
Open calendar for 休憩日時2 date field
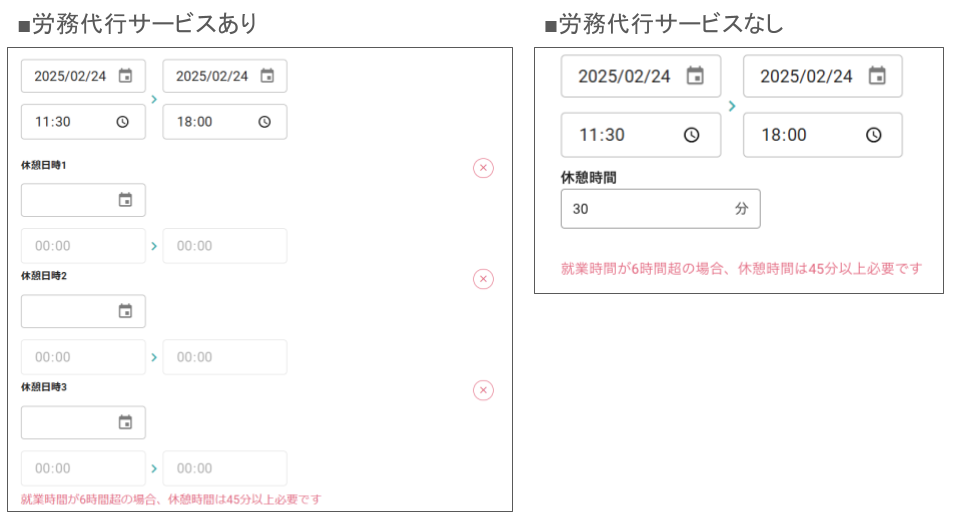[x=125, y=311]
